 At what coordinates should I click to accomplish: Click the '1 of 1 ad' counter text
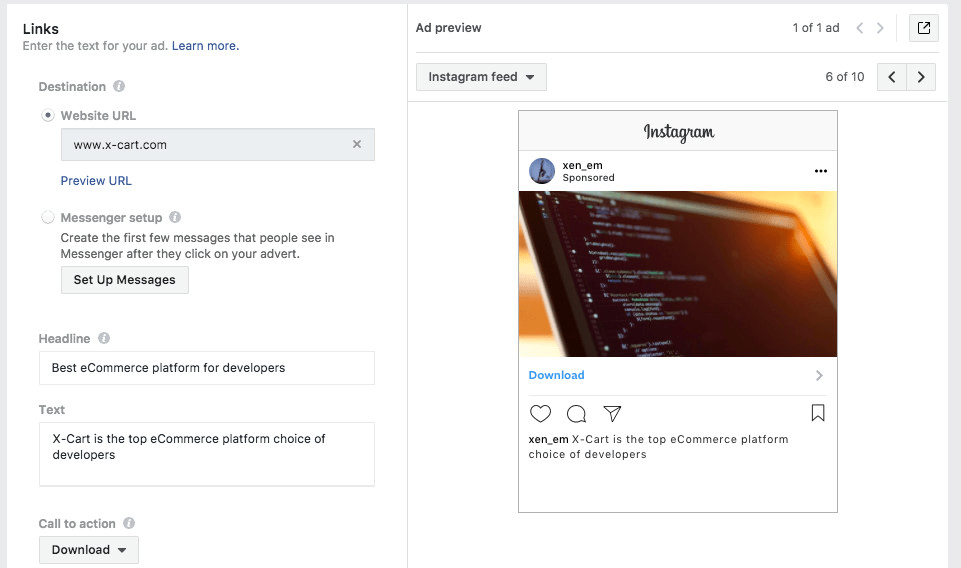click(816, 28)
